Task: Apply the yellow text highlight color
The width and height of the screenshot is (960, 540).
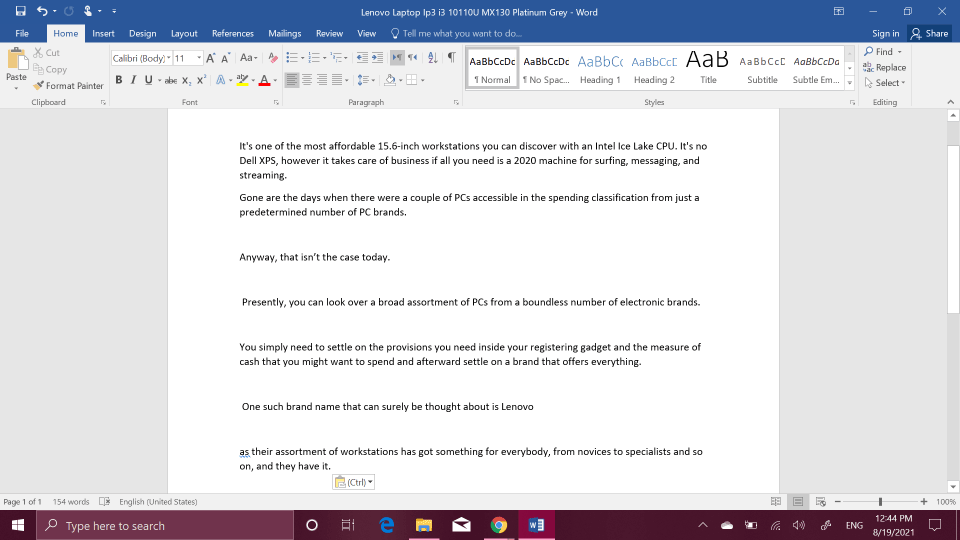Action: point(242,80)
